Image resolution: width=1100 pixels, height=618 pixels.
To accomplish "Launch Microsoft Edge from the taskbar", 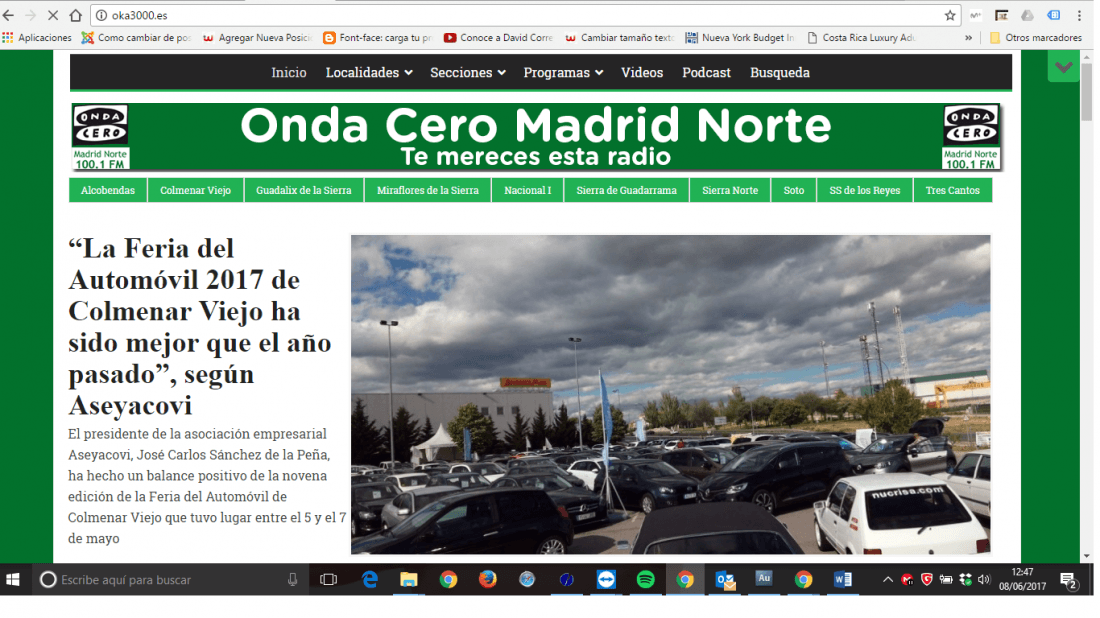I will 370,579.
